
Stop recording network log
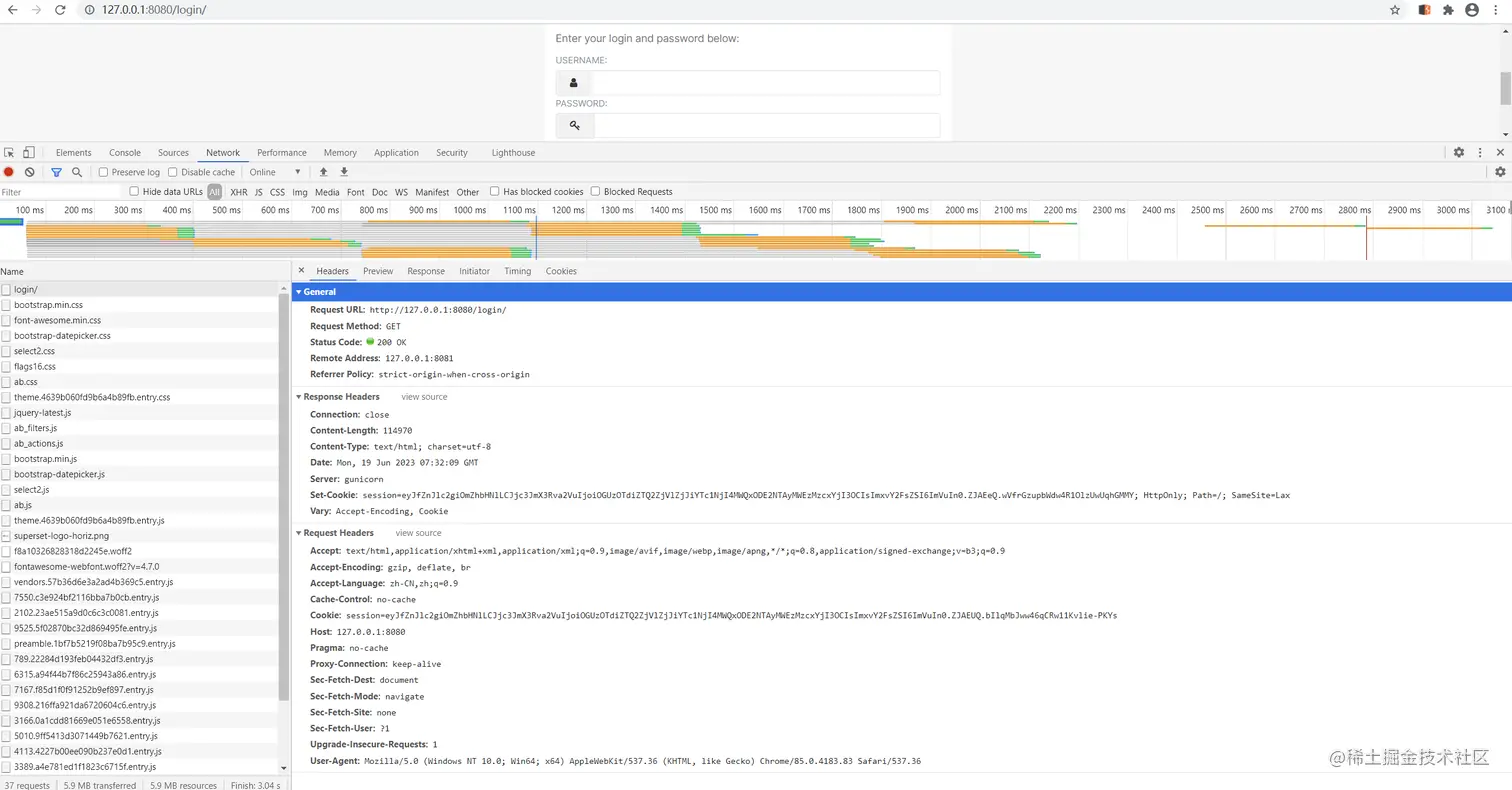[9, 172]
